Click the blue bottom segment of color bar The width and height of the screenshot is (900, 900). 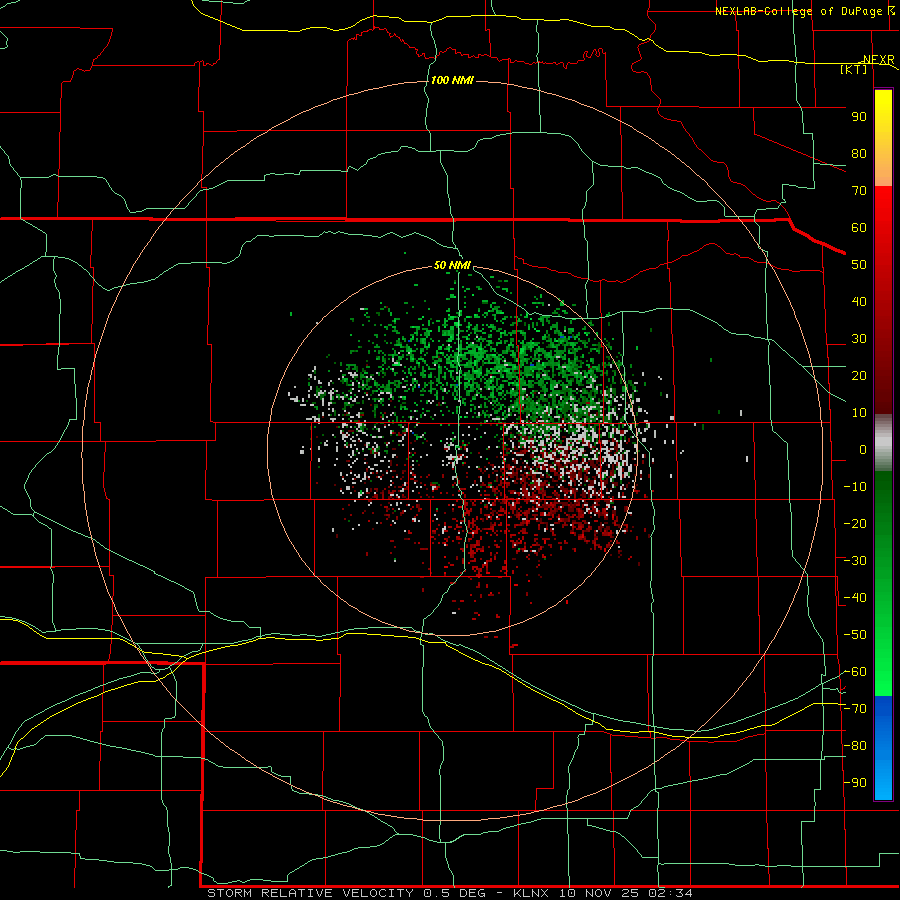click(883, 748)
